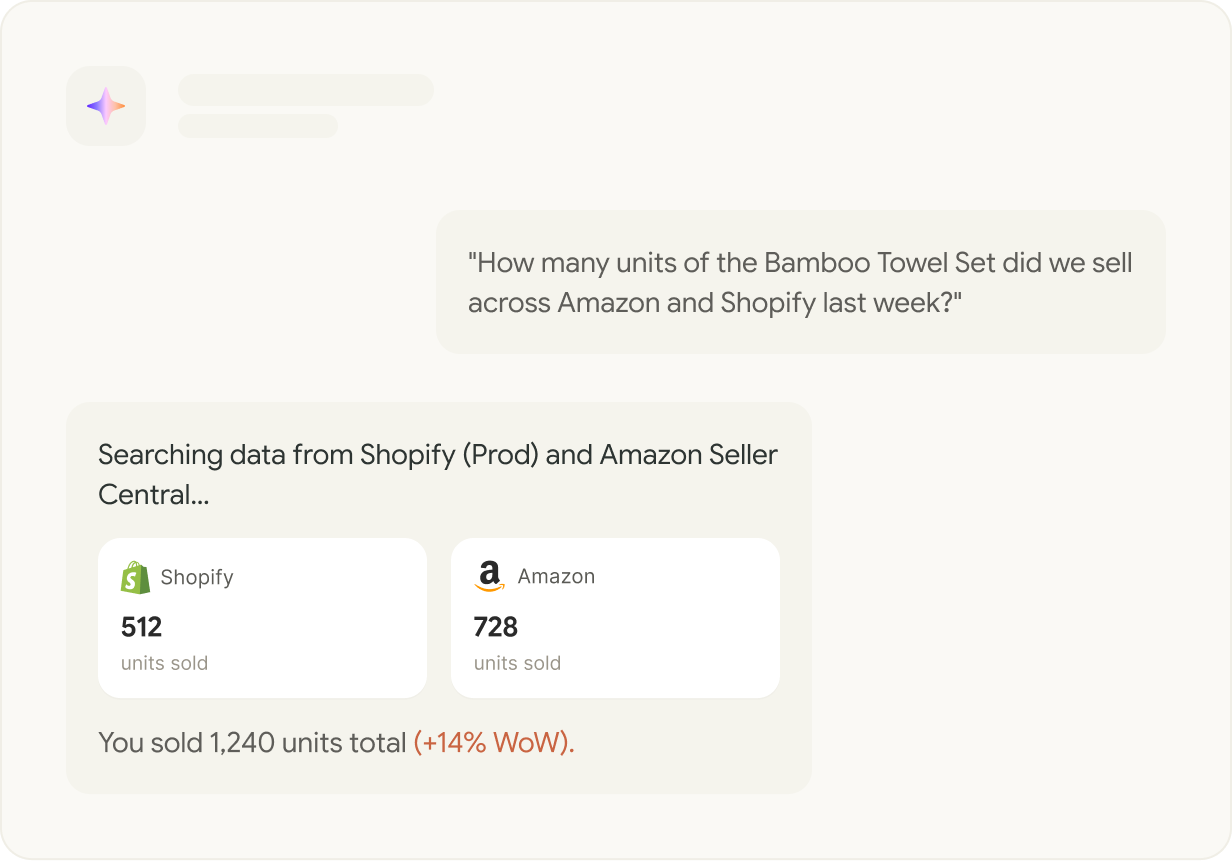
Task: Click the short placeholder subtitle bar
Action: (x=257, y=126)
